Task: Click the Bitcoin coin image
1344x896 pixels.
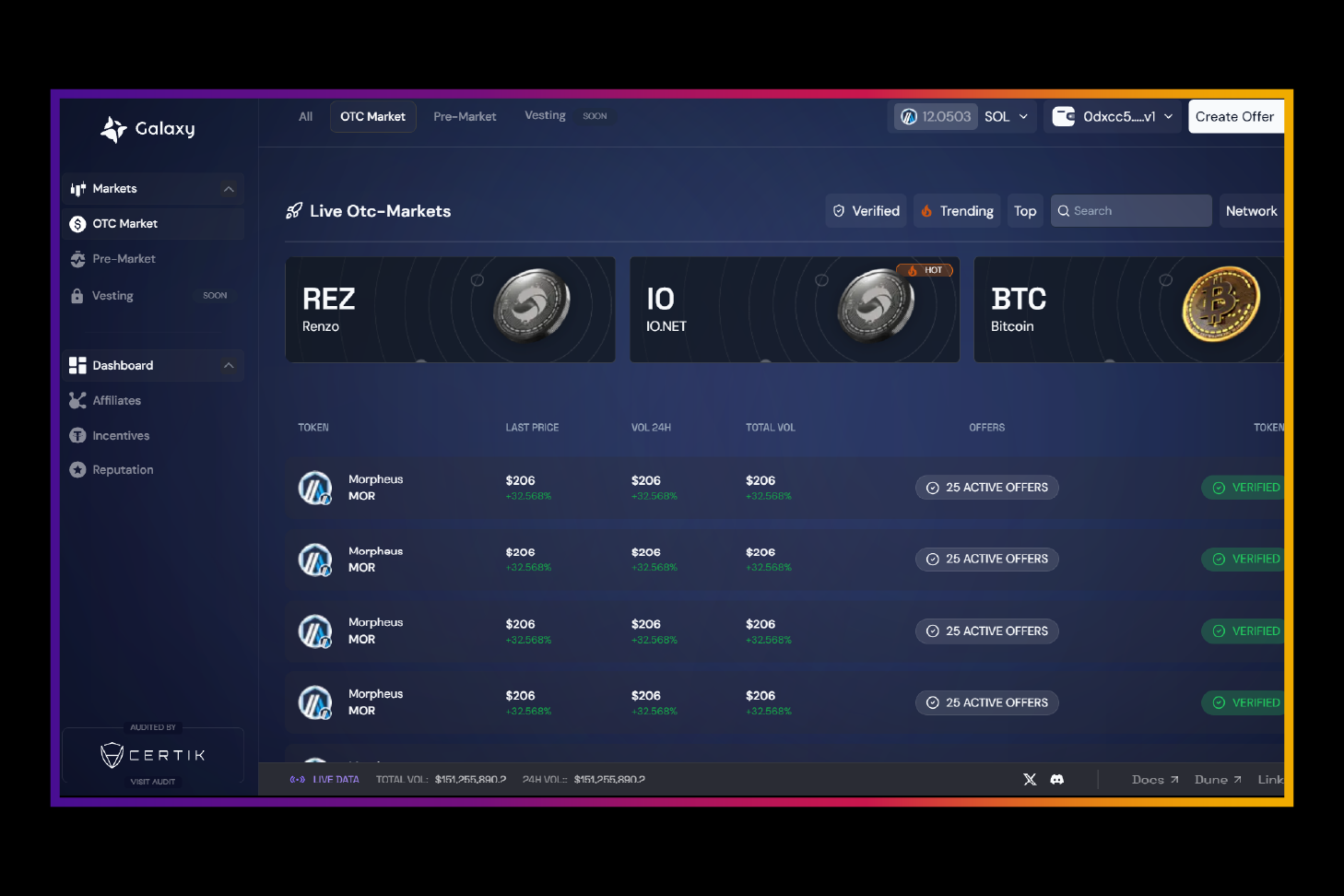Action: 1221,303
